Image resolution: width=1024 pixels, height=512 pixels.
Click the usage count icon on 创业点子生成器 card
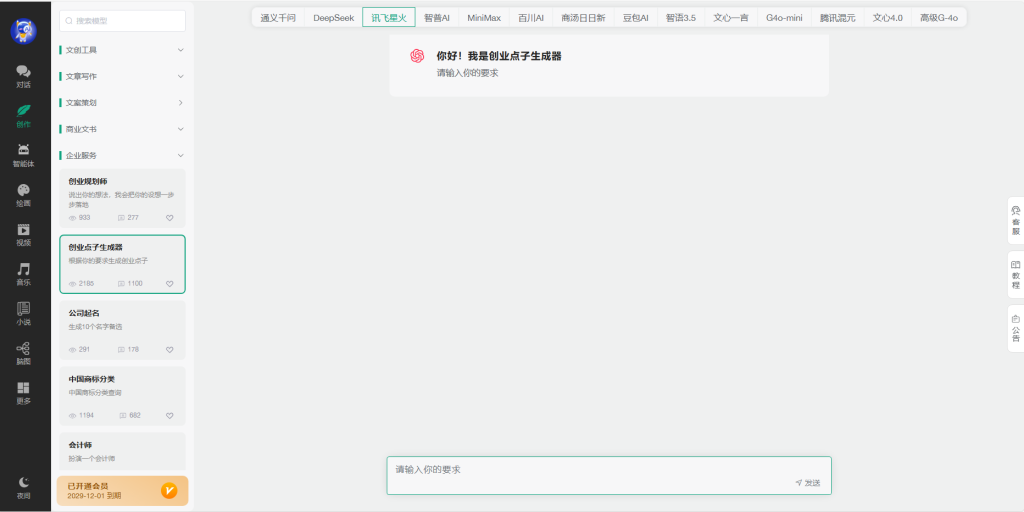click(x=121, y=283)
